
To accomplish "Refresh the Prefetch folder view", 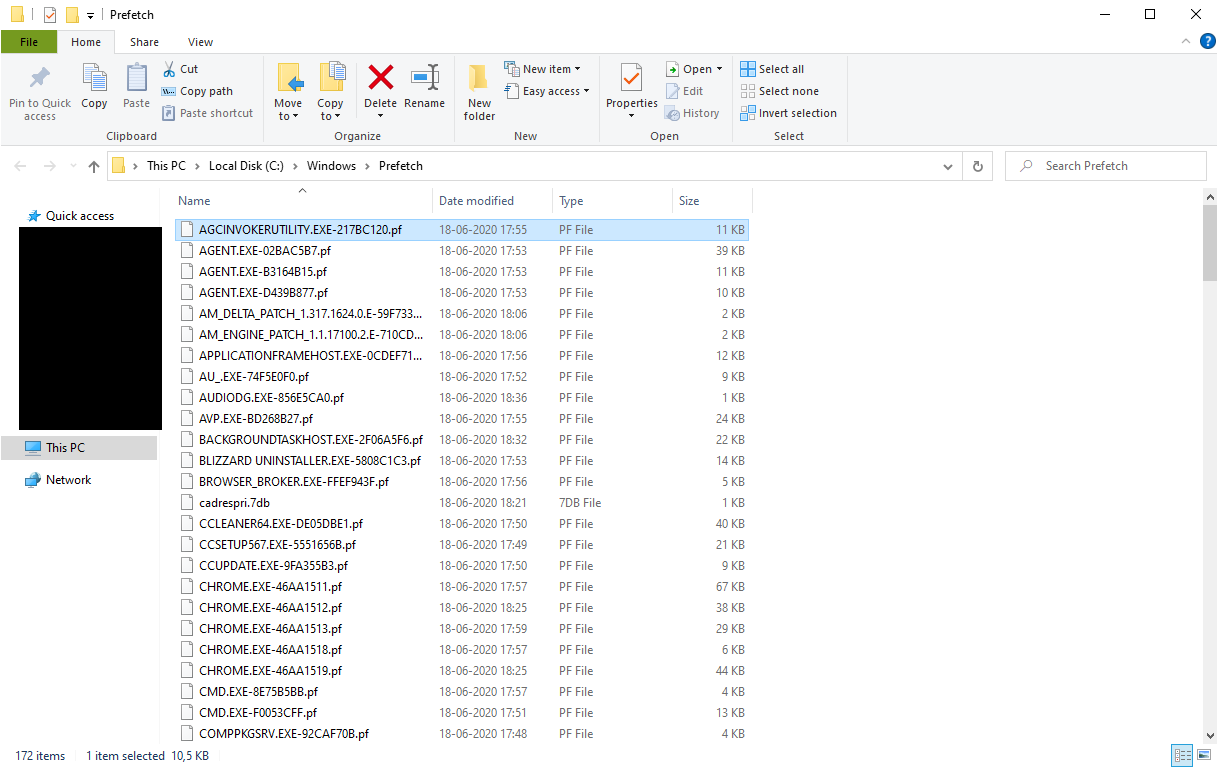I will (x=977, y=166).
